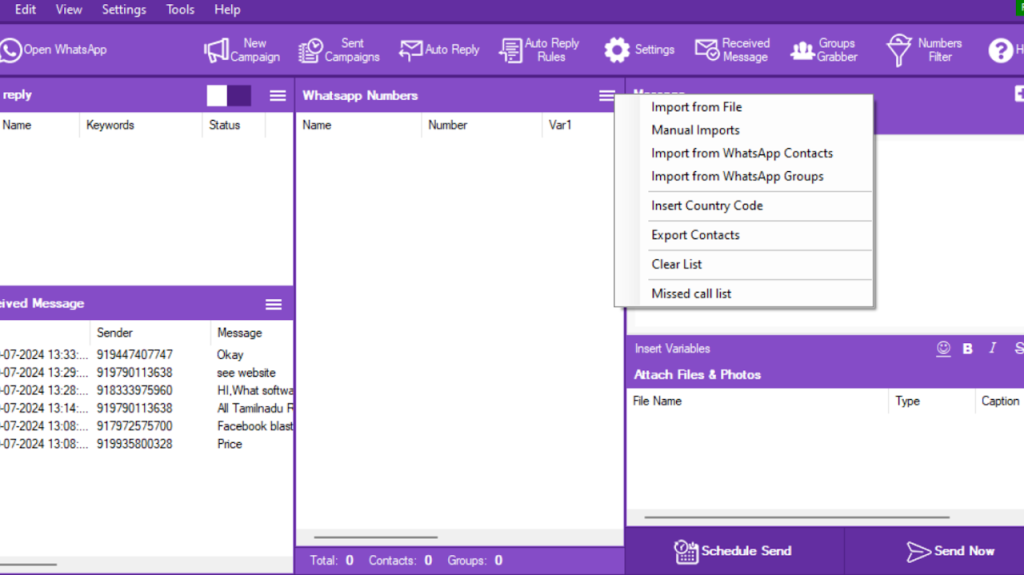
Task: Click the Caption column header
Action: (1000, 401)
